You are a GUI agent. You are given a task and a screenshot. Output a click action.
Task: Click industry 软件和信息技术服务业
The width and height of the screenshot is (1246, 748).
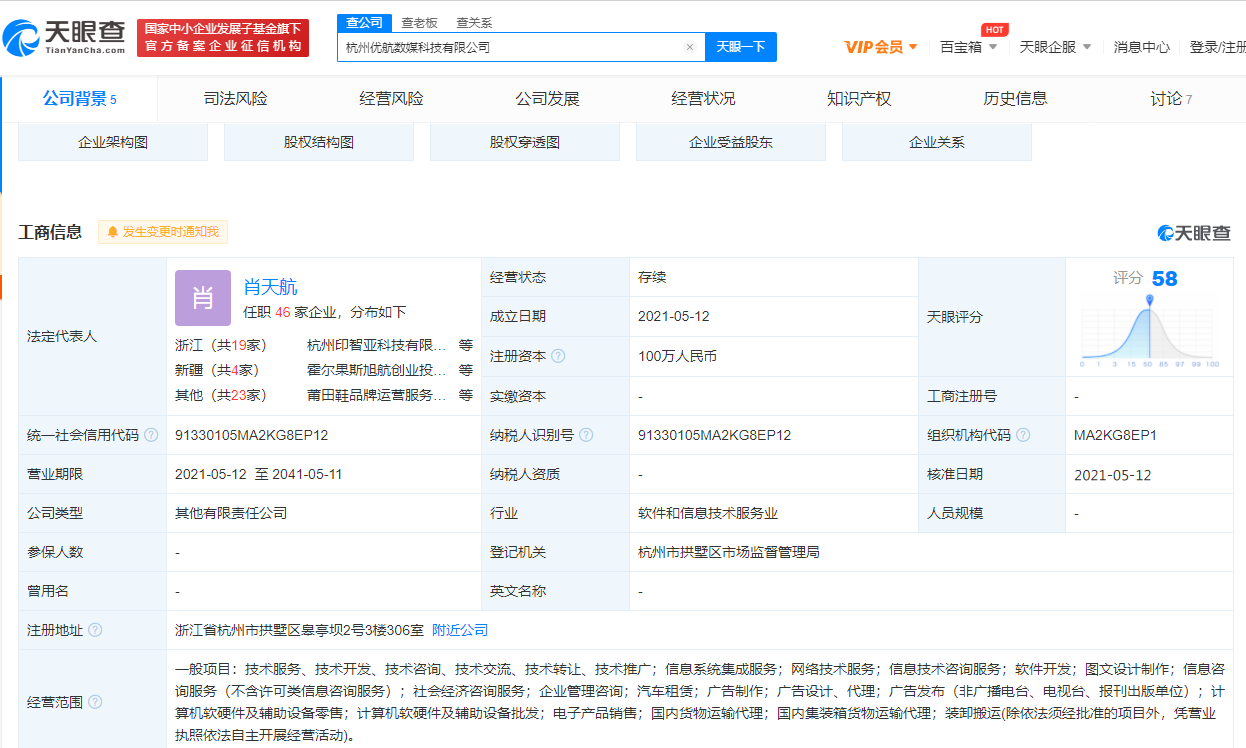[x=708, y=513]
